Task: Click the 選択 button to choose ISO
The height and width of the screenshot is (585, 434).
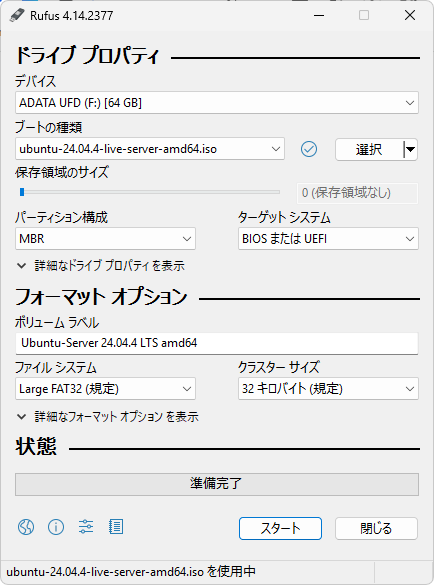Action: [x=369, y=150]
